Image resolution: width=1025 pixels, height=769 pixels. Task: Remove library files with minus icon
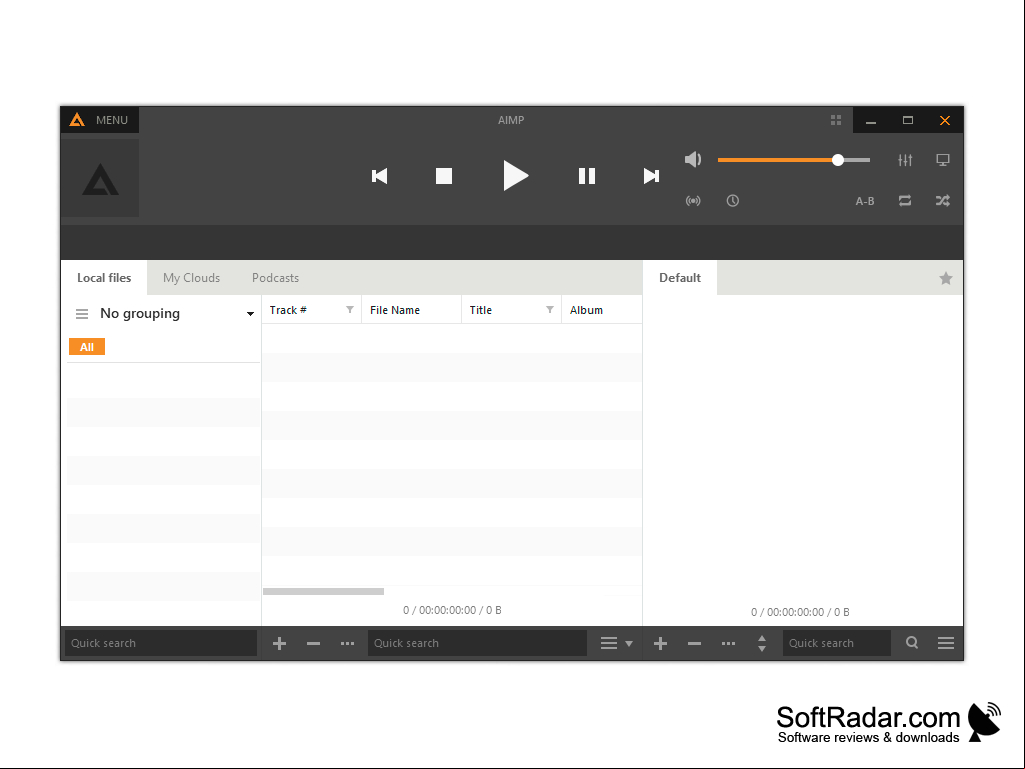pos(314,643)
